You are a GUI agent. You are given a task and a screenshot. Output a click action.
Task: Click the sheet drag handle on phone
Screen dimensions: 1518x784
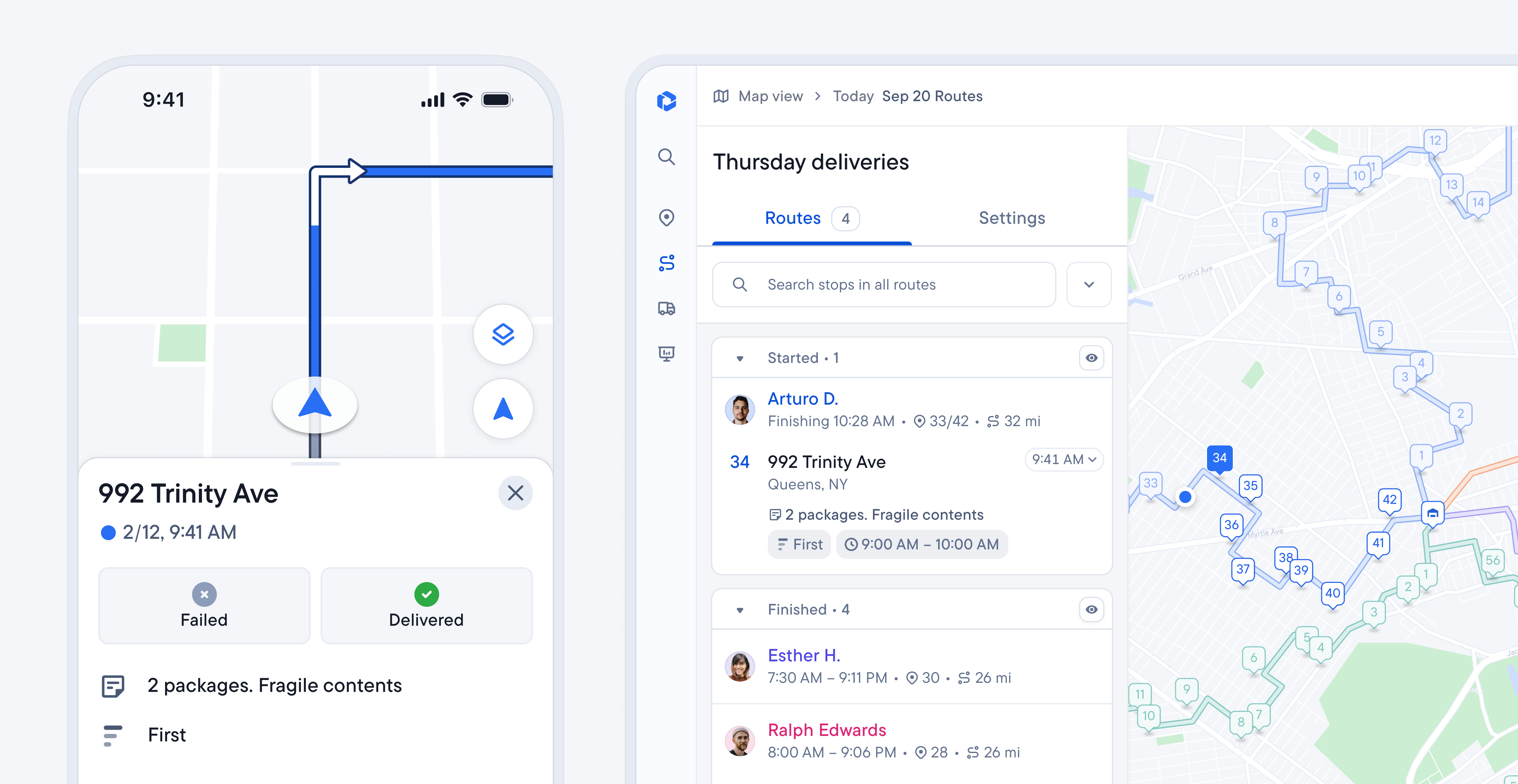pos(315,464)
